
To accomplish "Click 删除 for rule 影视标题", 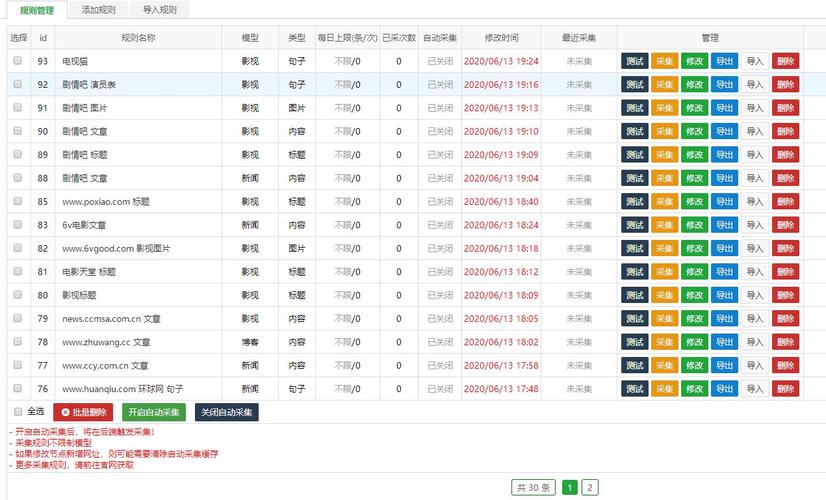I will (785, 295).
